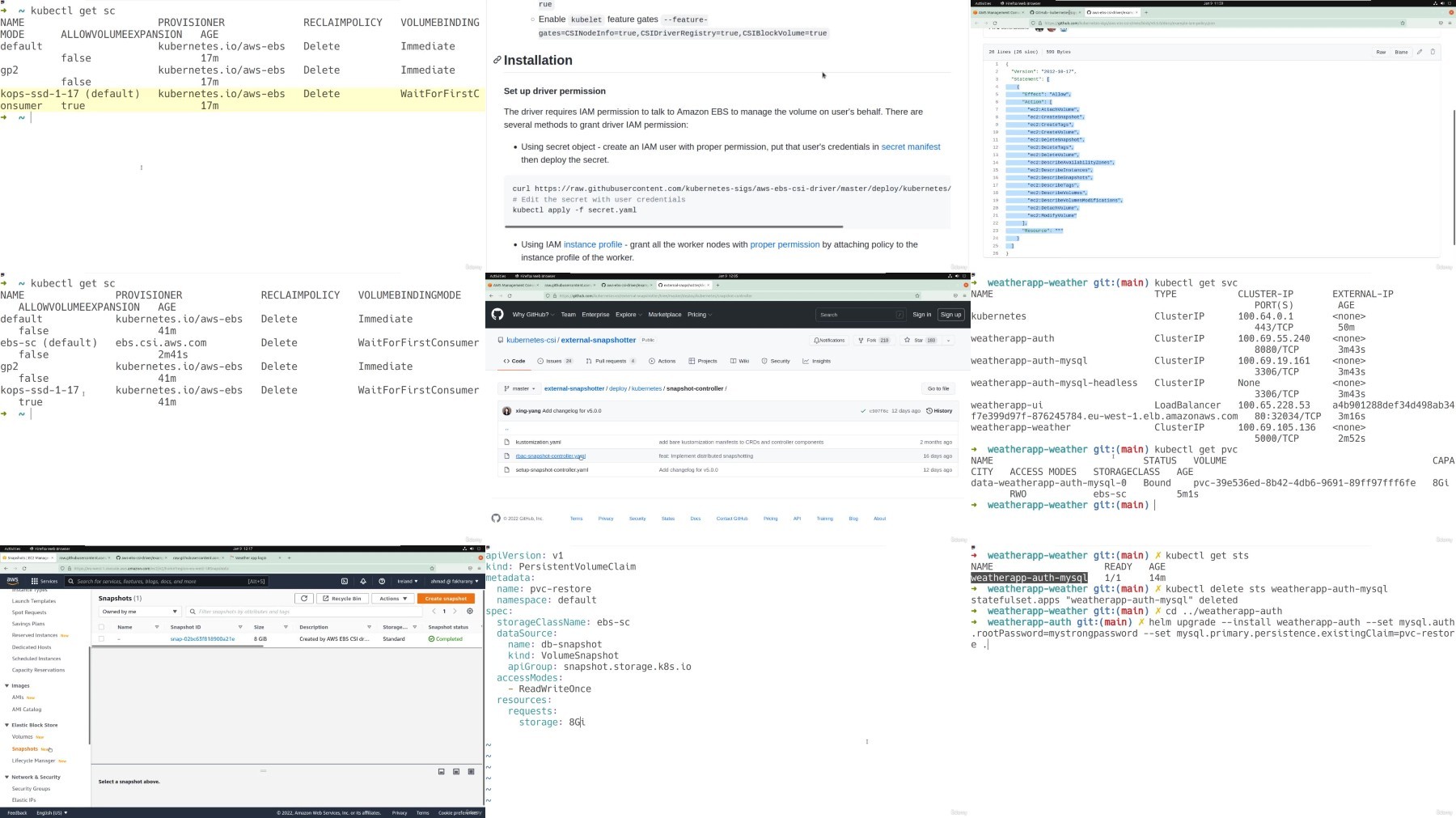
Task: Click file icon beside kustomization.yaml
Action: (x=506, y=442)
